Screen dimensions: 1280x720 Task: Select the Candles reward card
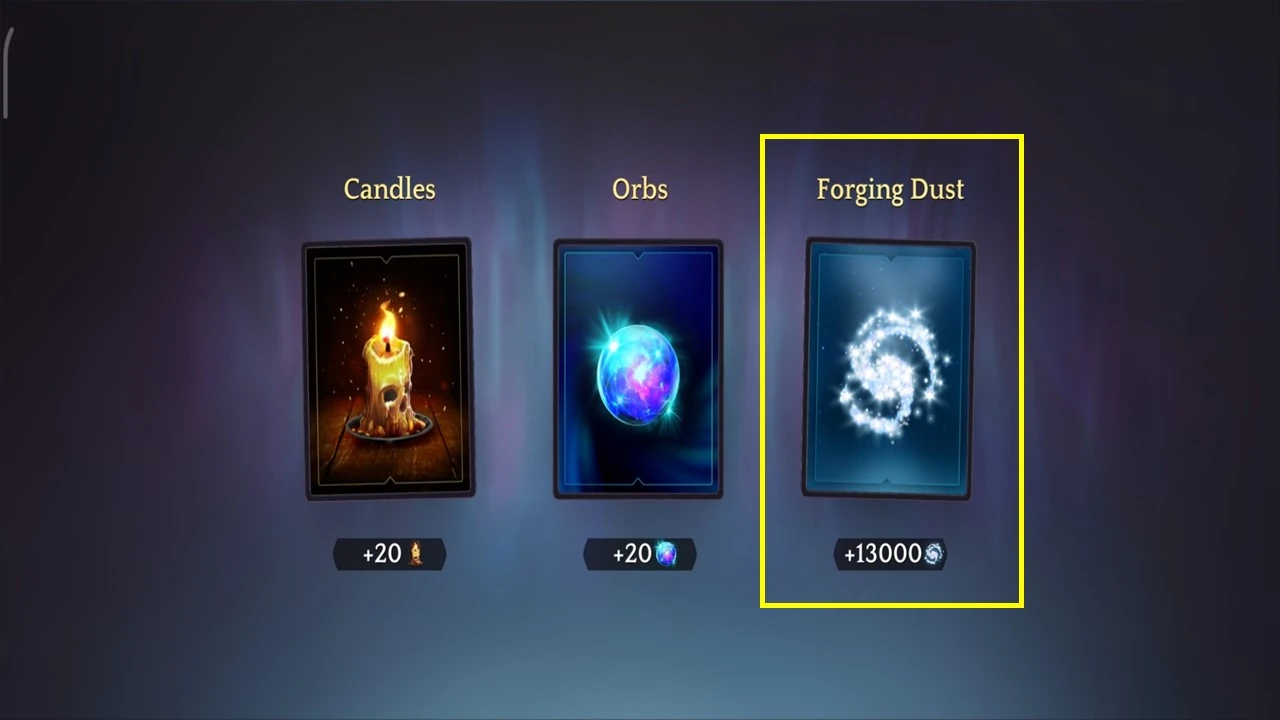[388, 368]
